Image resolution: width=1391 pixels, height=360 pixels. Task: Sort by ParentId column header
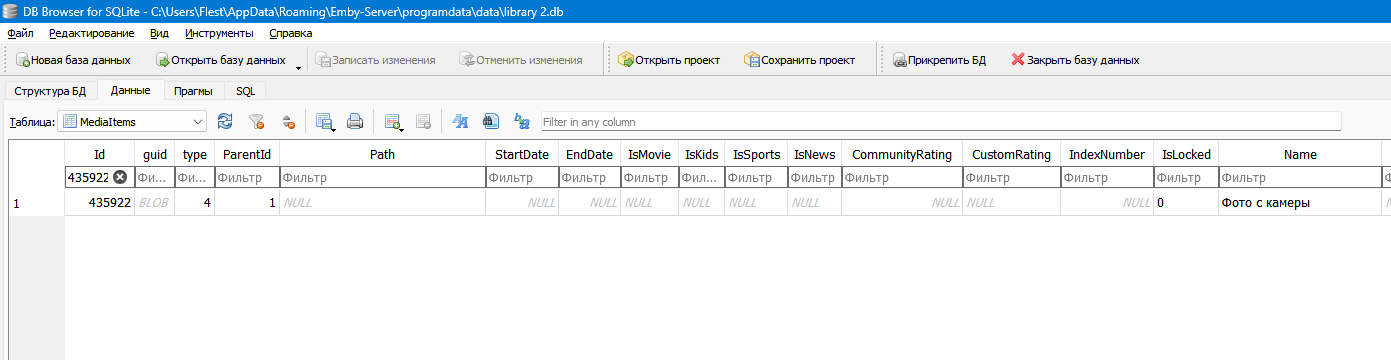(247, 155)
